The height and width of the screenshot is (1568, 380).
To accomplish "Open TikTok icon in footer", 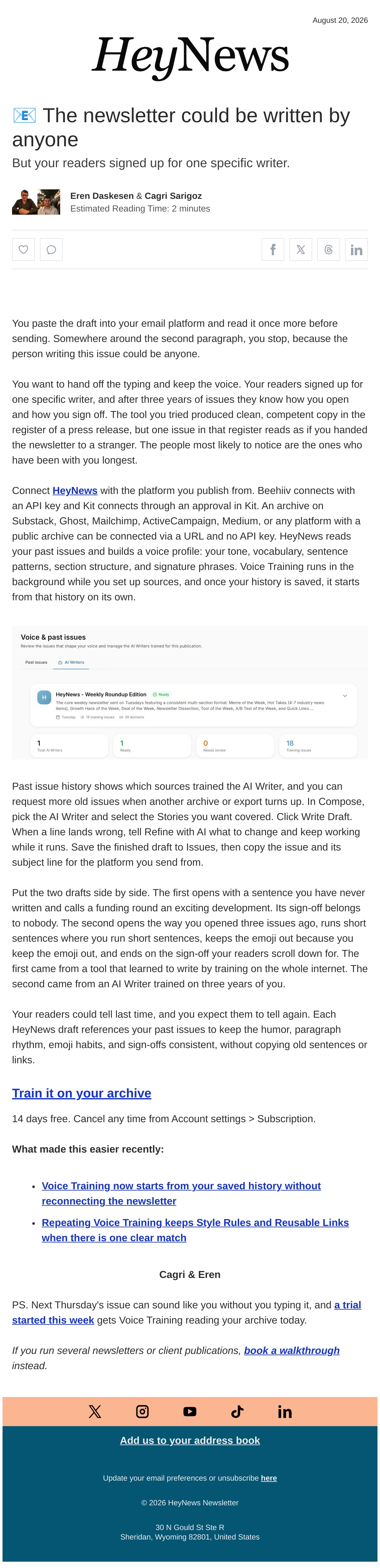I will (x=237, y=1412).
